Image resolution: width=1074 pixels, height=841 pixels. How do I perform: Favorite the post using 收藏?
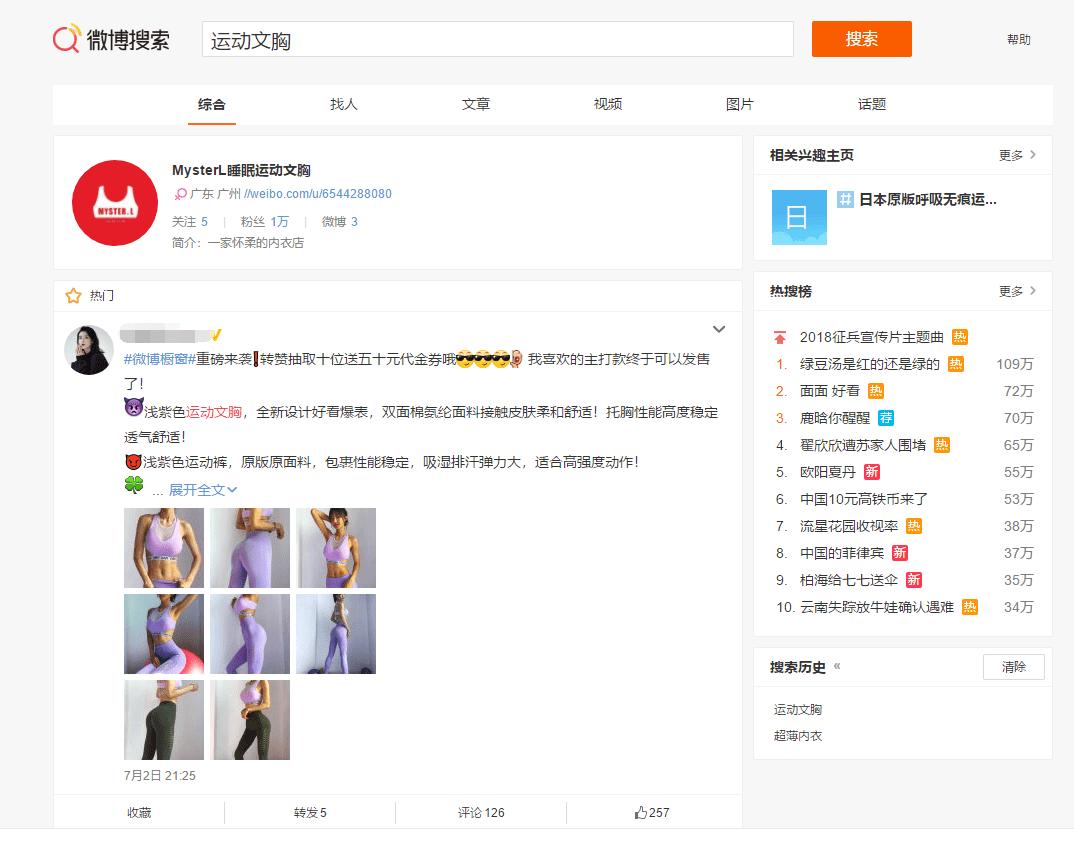coord(137,813)
